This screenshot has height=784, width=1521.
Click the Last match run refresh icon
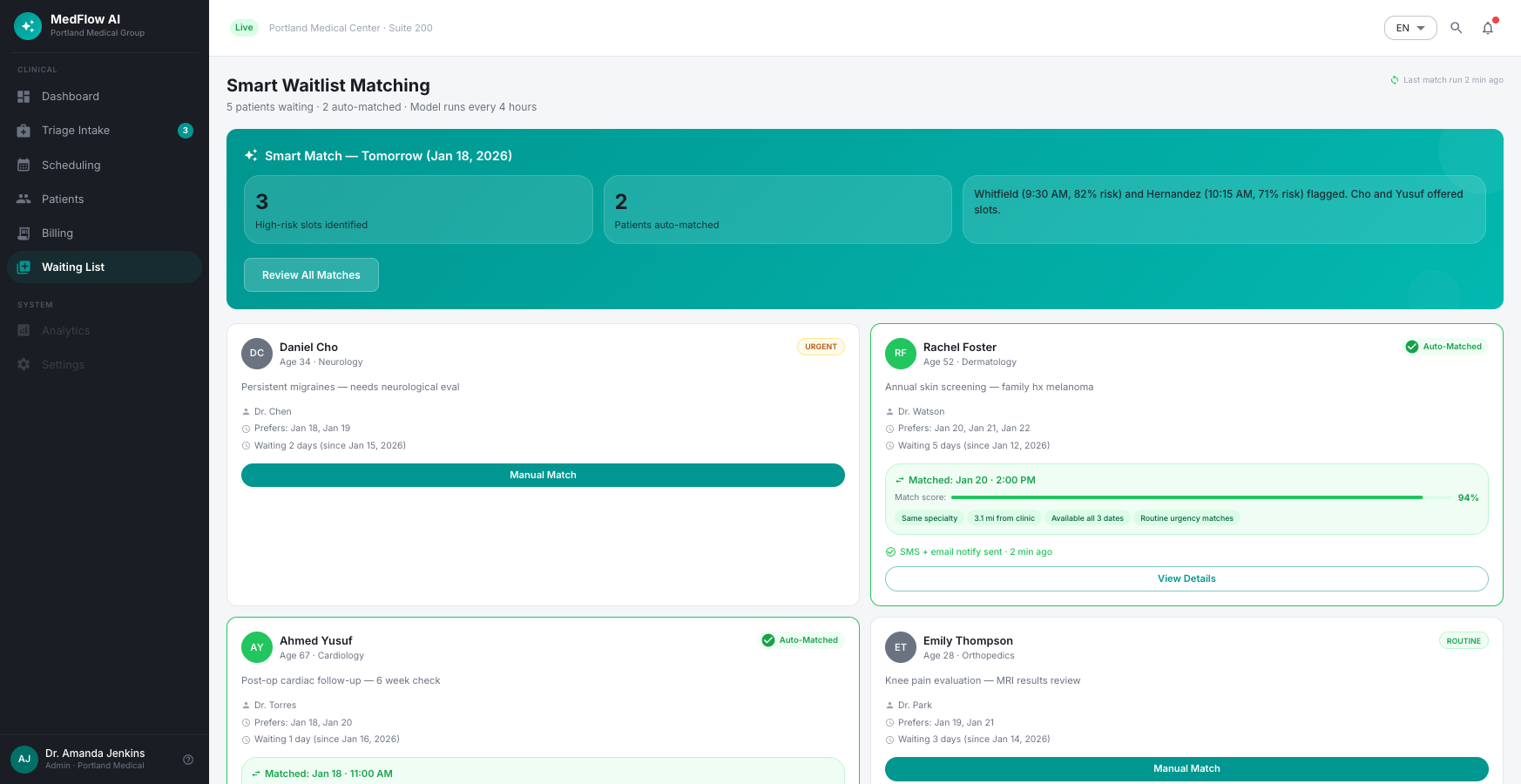pyautogui.click(x=1395, y=80)
